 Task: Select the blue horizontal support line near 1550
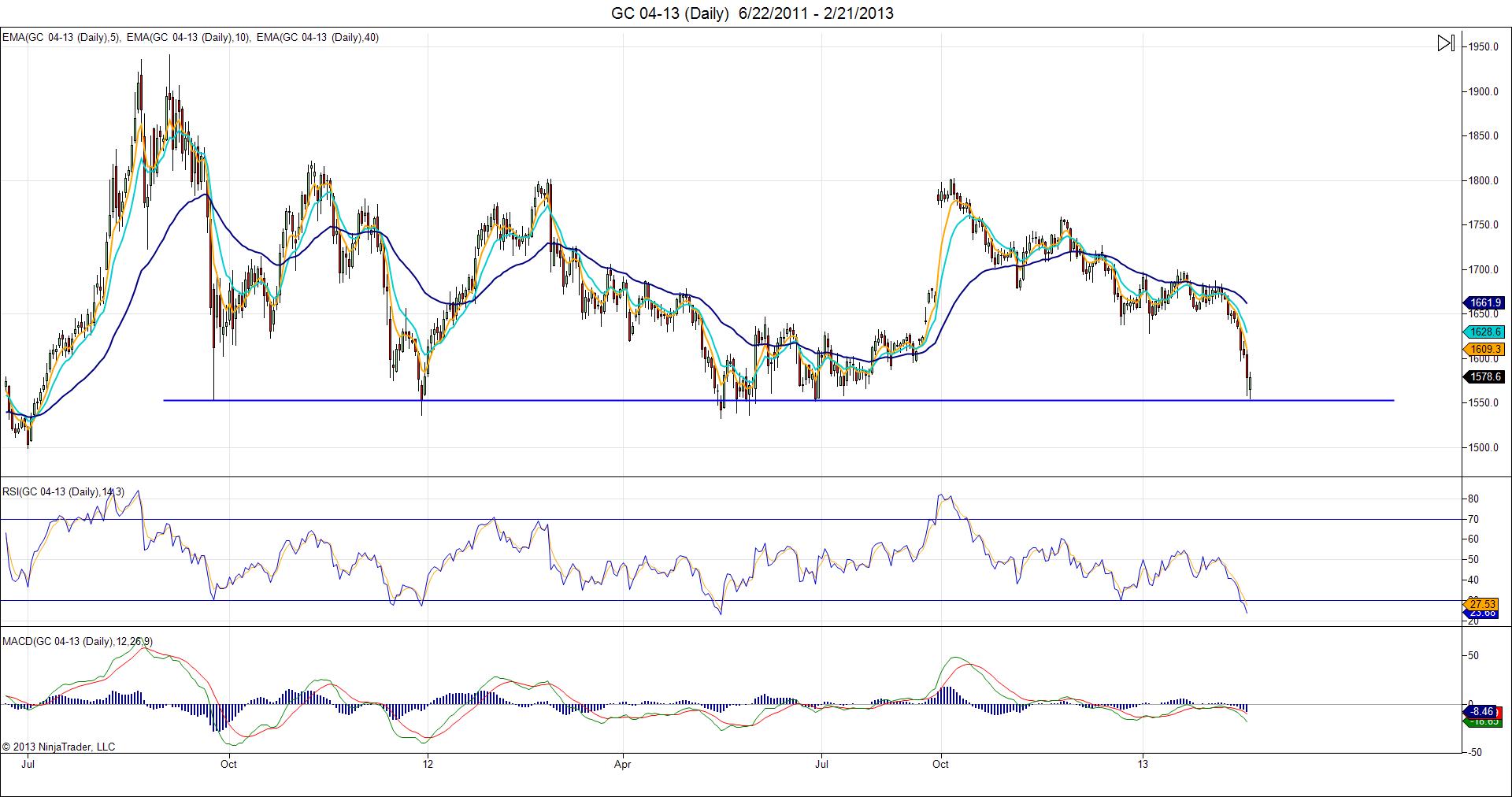(778, 401)
